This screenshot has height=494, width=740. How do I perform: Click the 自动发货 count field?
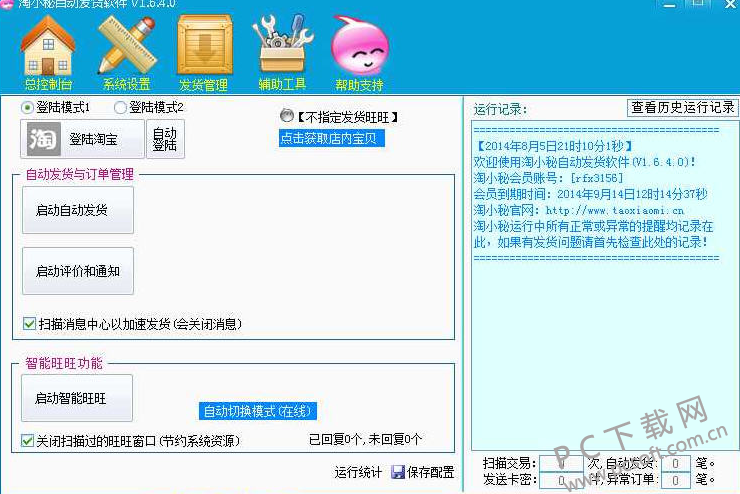[676, 464]
